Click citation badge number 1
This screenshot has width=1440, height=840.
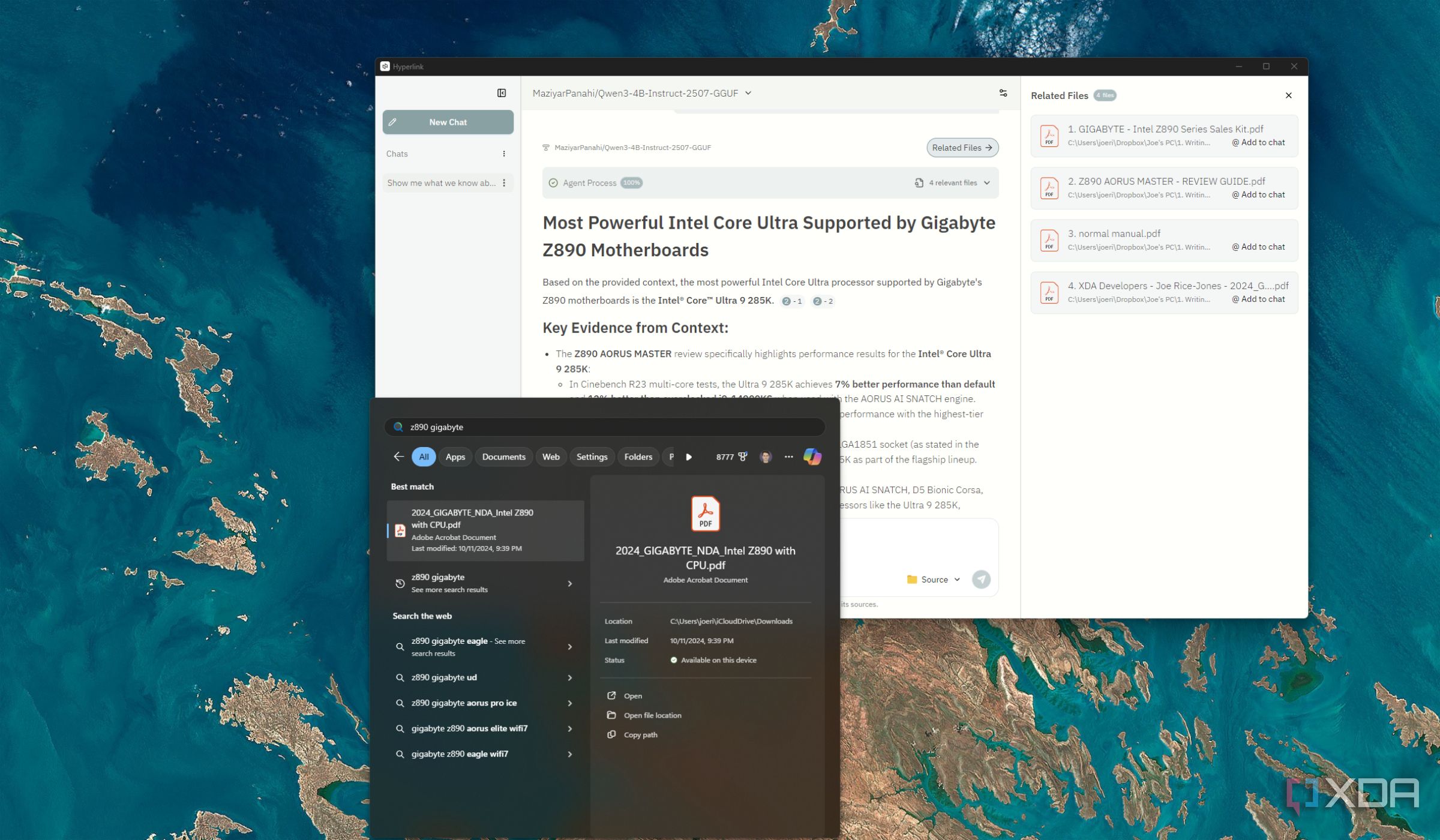coord(792,301)
